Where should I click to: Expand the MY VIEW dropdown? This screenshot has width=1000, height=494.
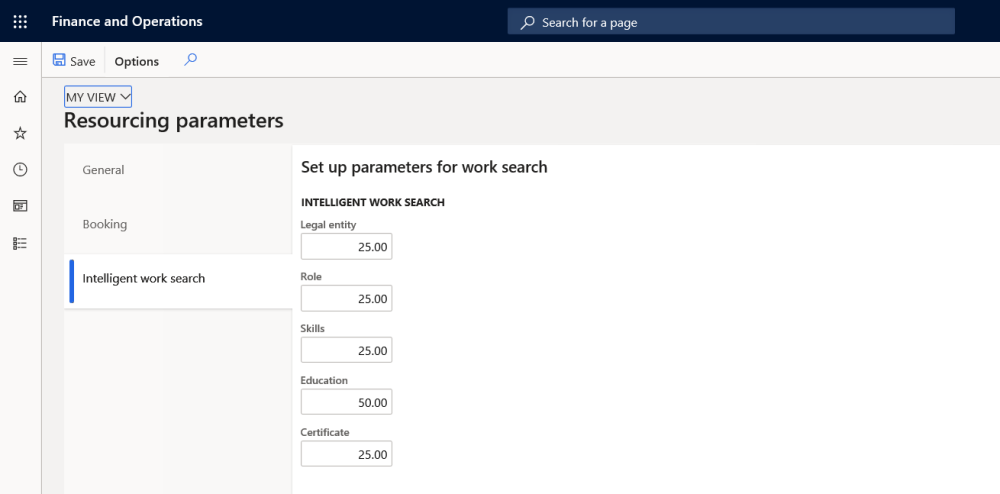click(x=98, y=97)
